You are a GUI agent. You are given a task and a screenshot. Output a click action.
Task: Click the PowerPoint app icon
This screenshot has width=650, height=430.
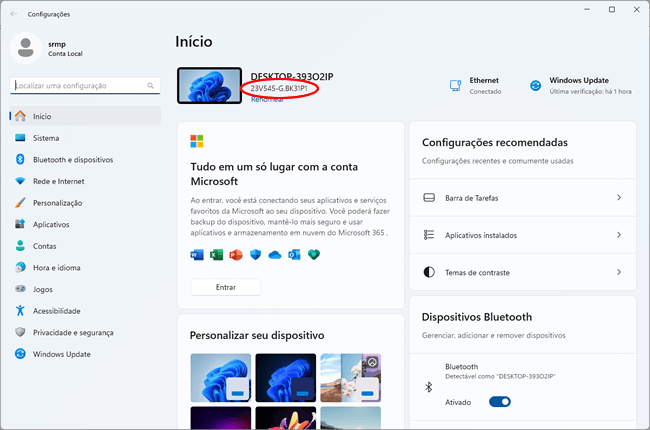coord(236,255)
